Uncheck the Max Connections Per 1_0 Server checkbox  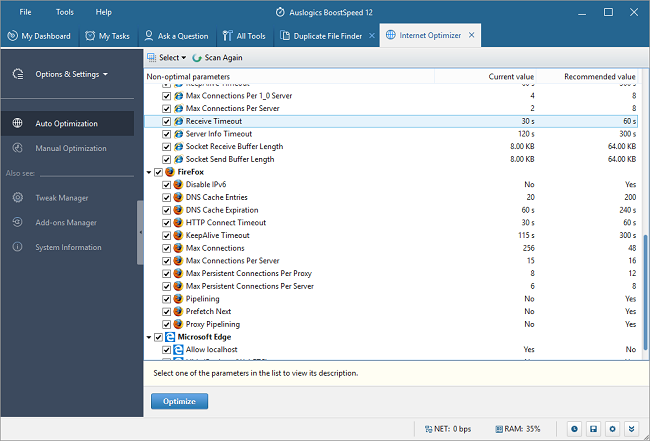tap(167, 96)
